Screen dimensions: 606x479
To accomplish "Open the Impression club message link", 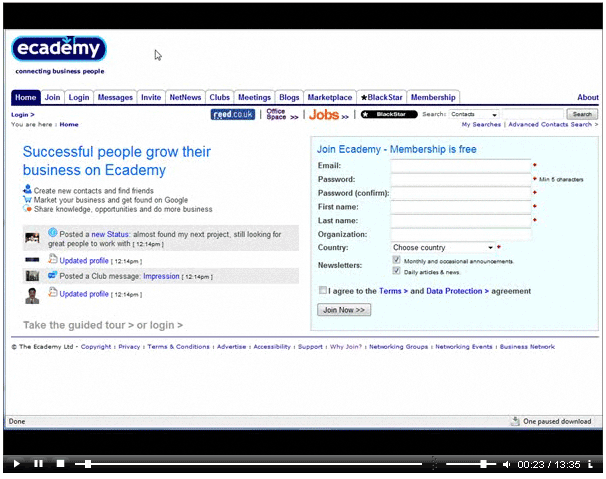I will pos(161,276).
